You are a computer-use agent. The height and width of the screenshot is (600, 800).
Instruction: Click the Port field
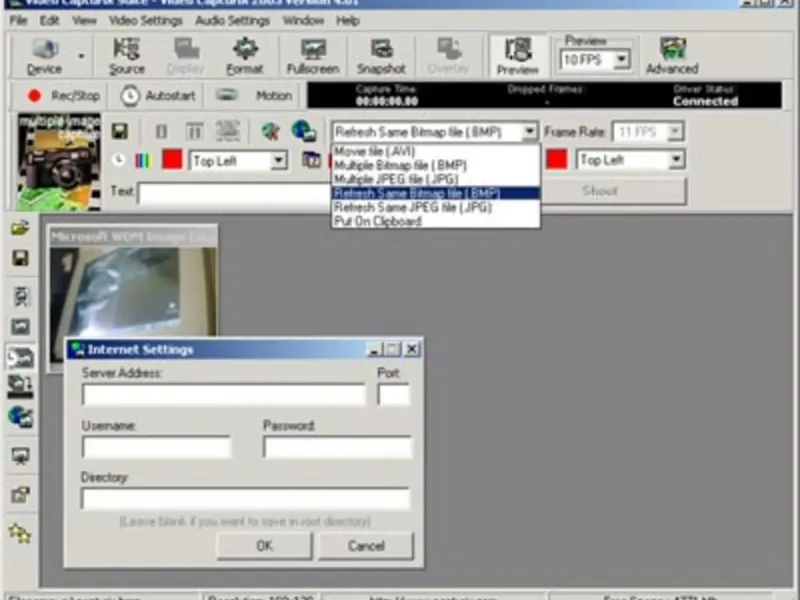(393, 394)
